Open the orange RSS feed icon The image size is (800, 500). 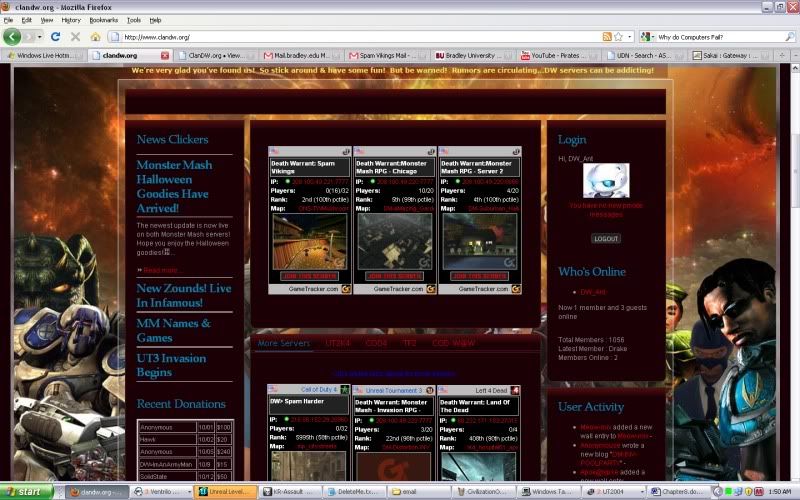607,37
